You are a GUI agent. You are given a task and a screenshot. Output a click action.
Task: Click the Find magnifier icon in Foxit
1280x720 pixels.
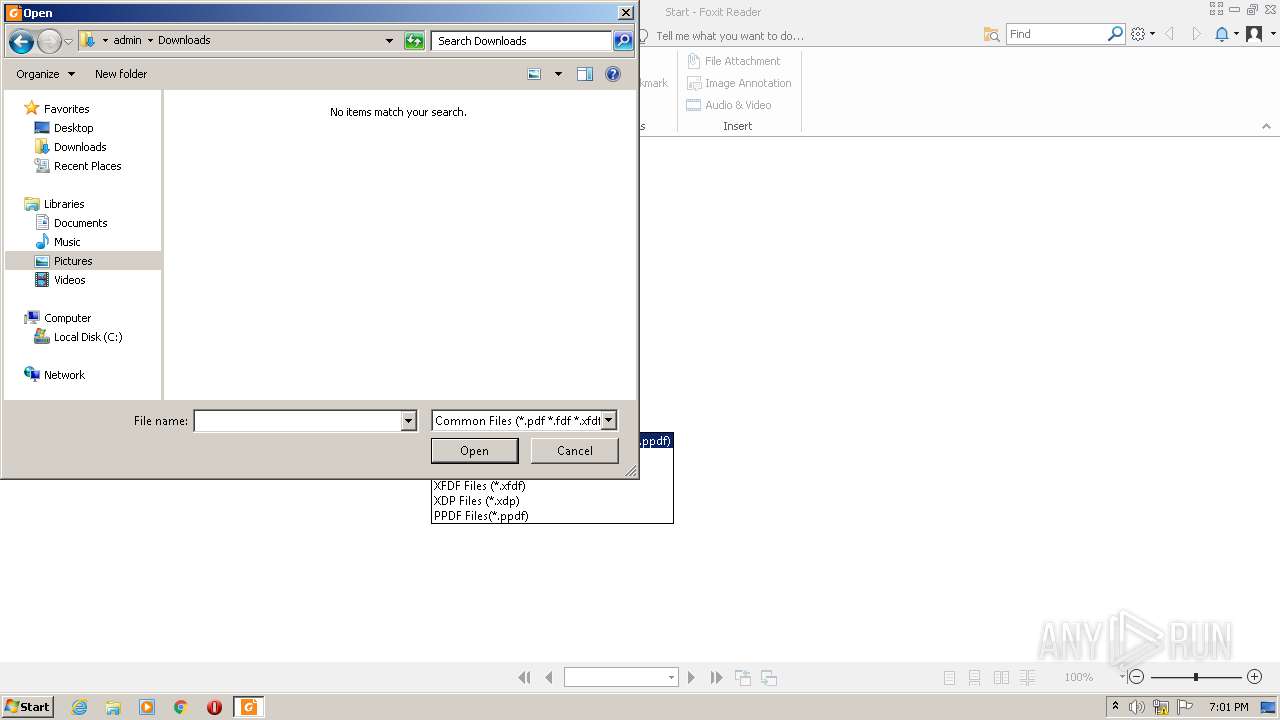(1116, 34)
